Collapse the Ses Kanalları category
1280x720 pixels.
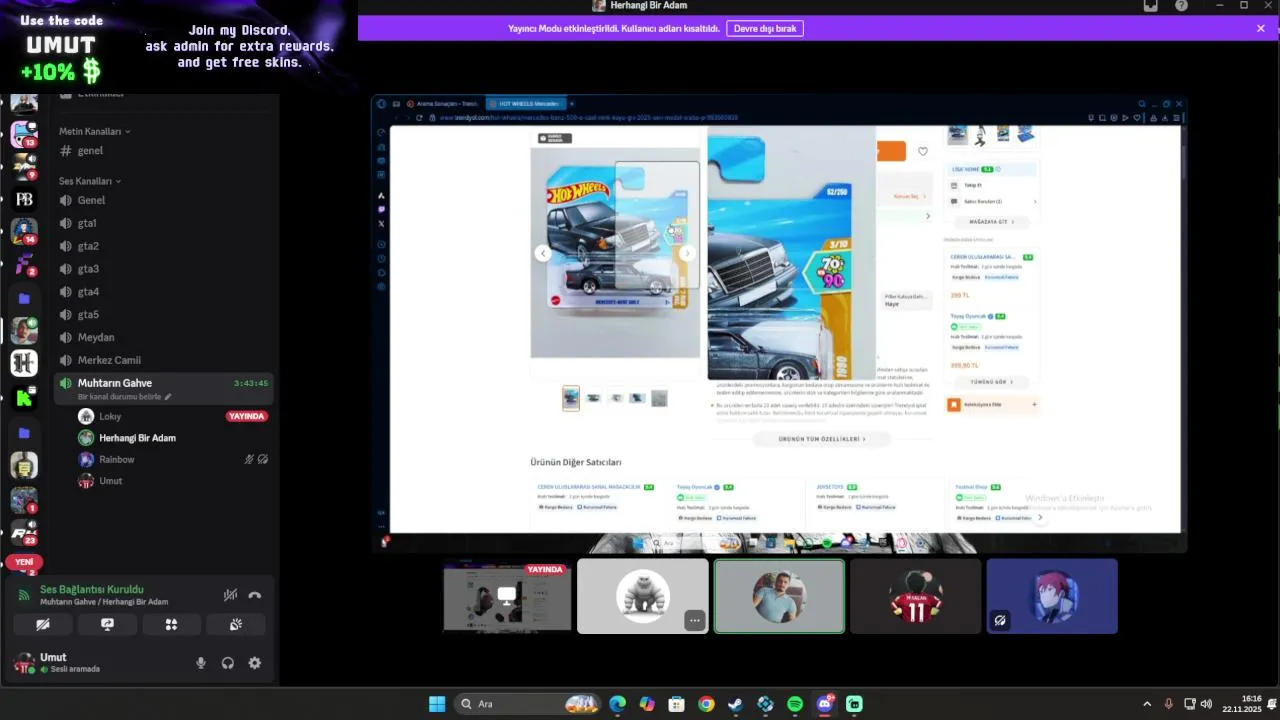tap(90, 181)
